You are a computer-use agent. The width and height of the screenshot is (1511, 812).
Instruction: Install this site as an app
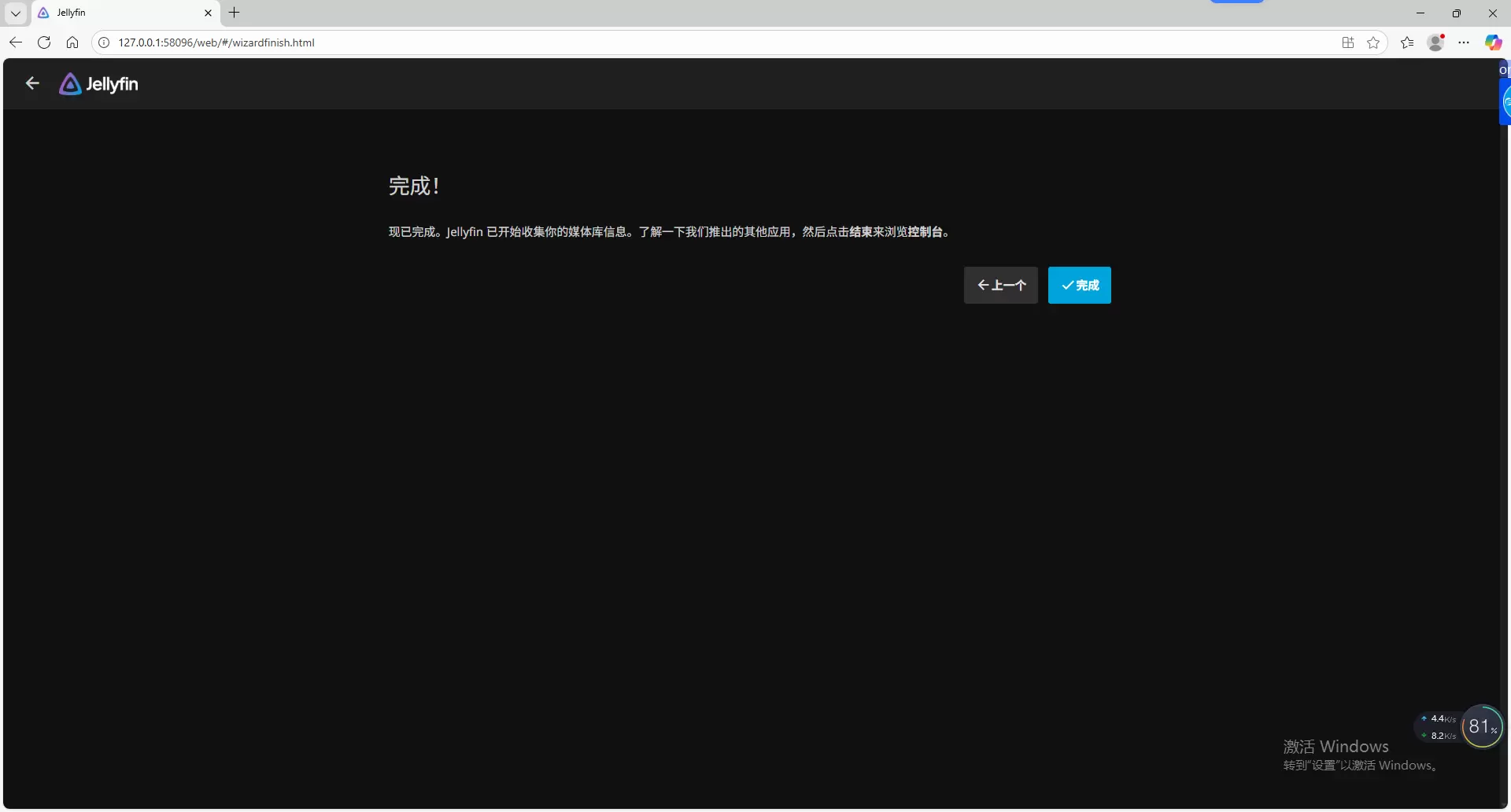point(1347,42)
